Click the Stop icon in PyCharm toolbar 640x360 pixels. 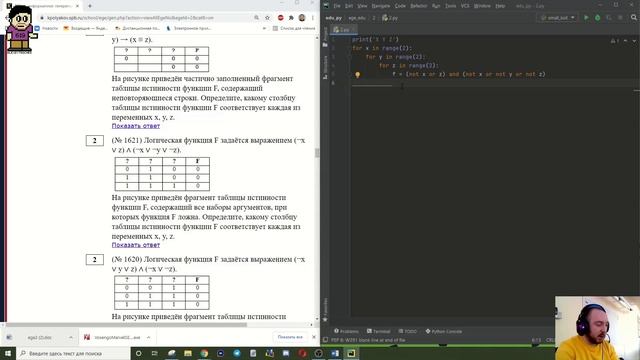(x=620, y=18)
